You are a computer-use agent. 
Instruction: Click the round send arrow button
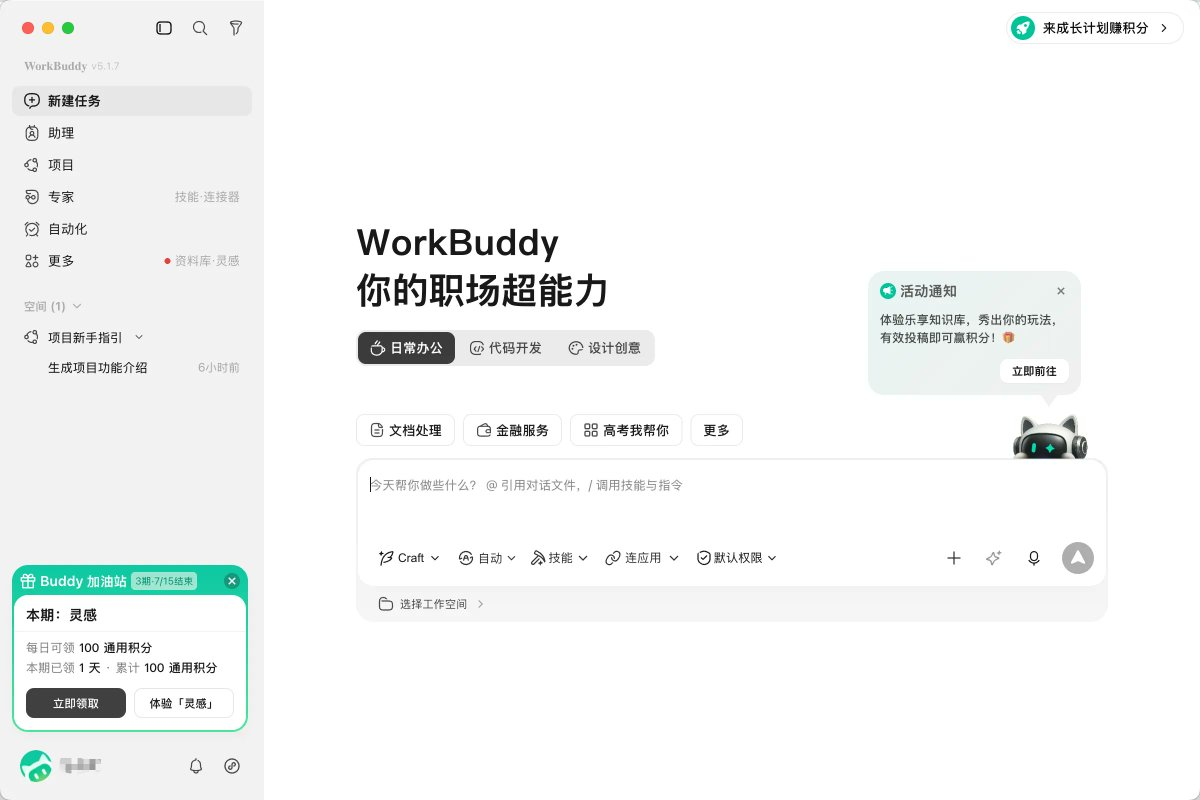tap(1078, 558)
